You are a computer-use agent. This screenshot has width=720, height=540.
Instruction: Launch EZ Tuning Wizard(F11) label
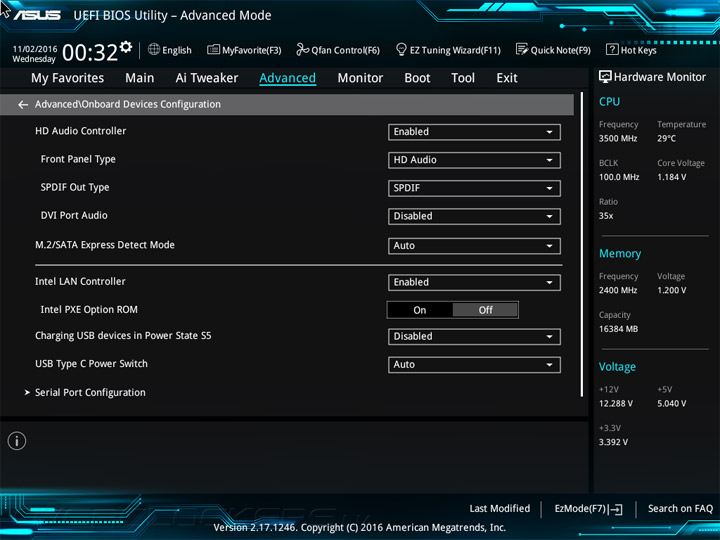[455, 50]
